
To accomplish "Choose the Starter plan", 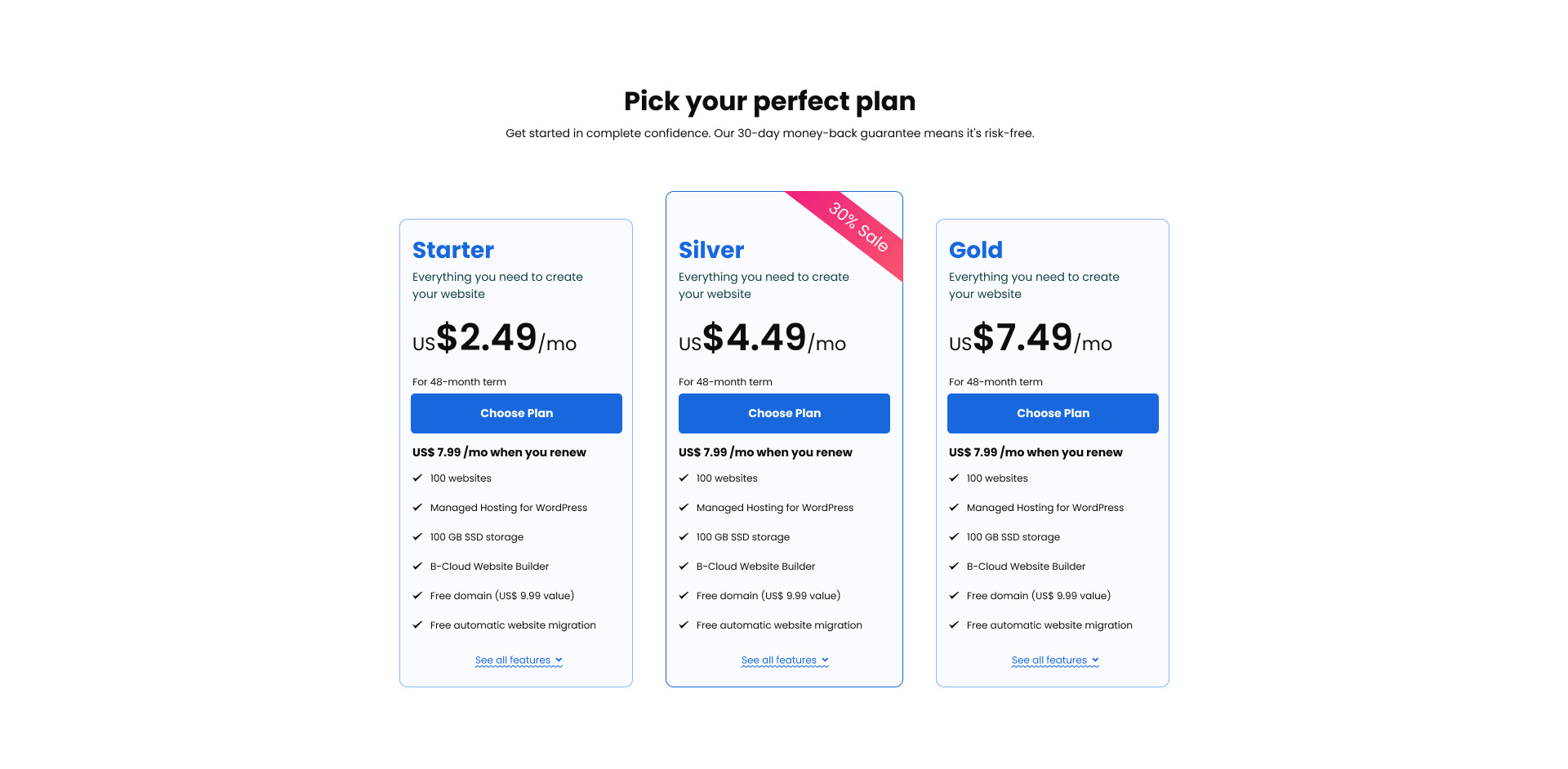I will [x=516, y=413].
